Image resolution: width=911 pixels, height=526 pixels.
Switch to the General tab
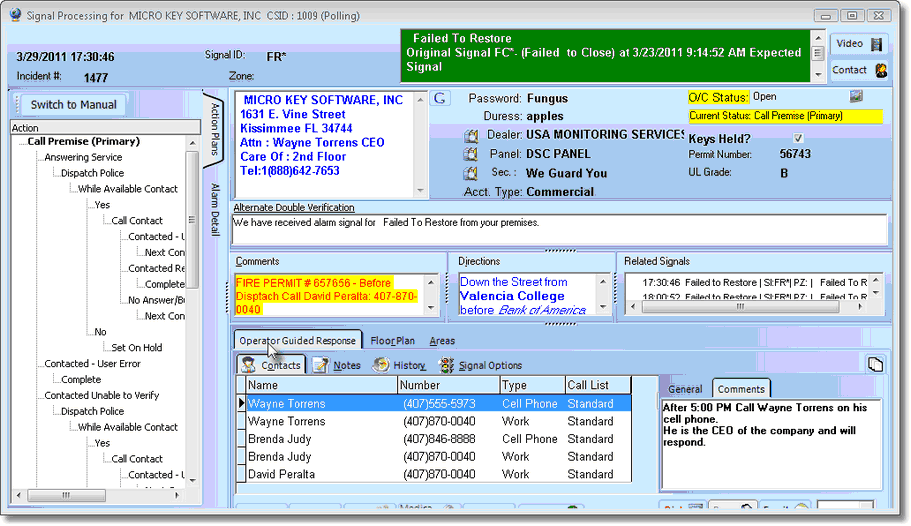pos(685,389)
